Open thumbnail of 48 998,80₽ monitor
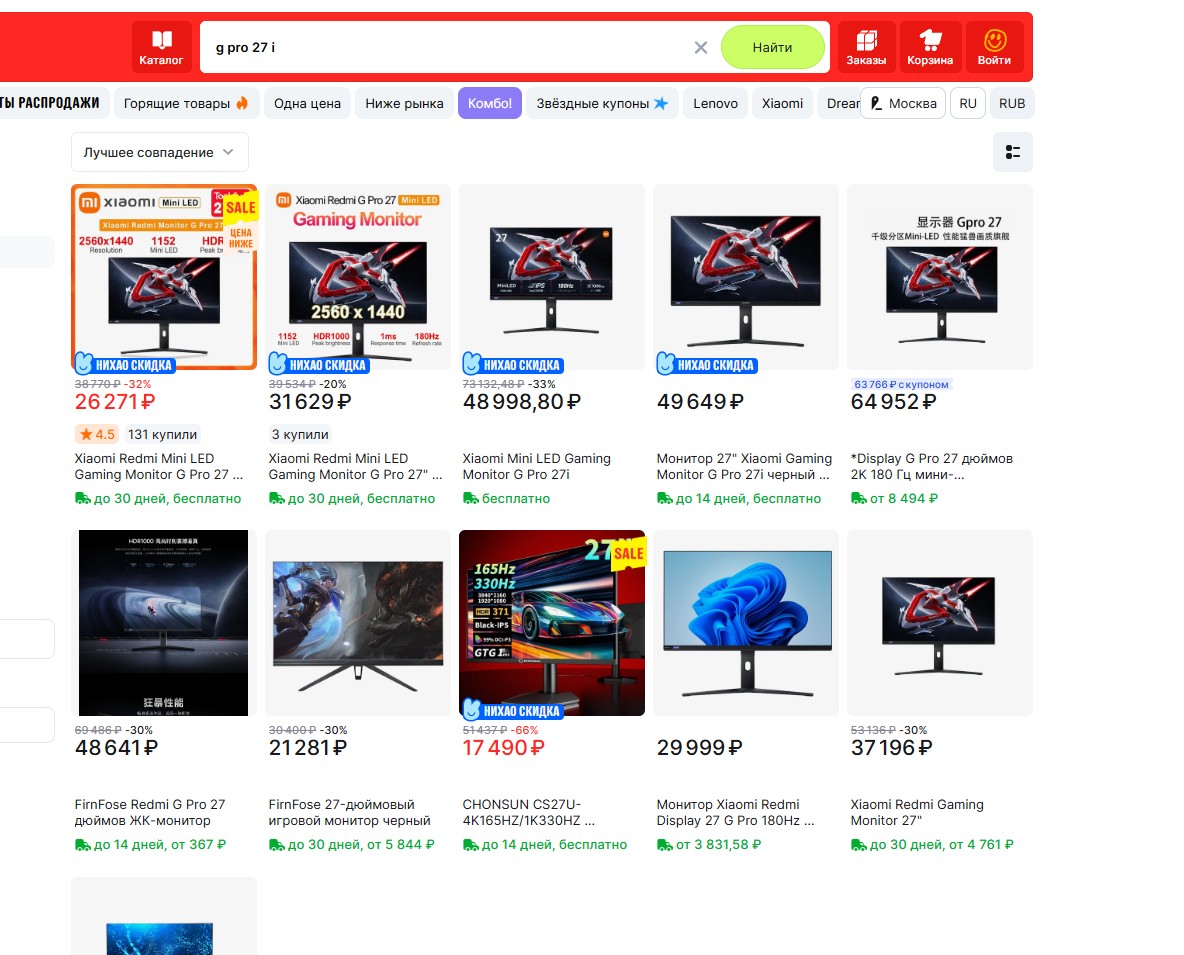Image resolution: width=1184 pixels, height=955 pixels. click(552, 277)
